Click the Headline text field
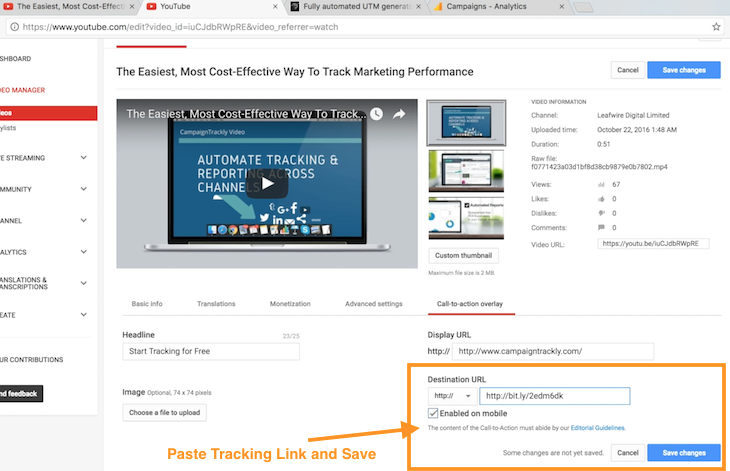This screenshot has width=730, height=471. (x=211, y=351)
